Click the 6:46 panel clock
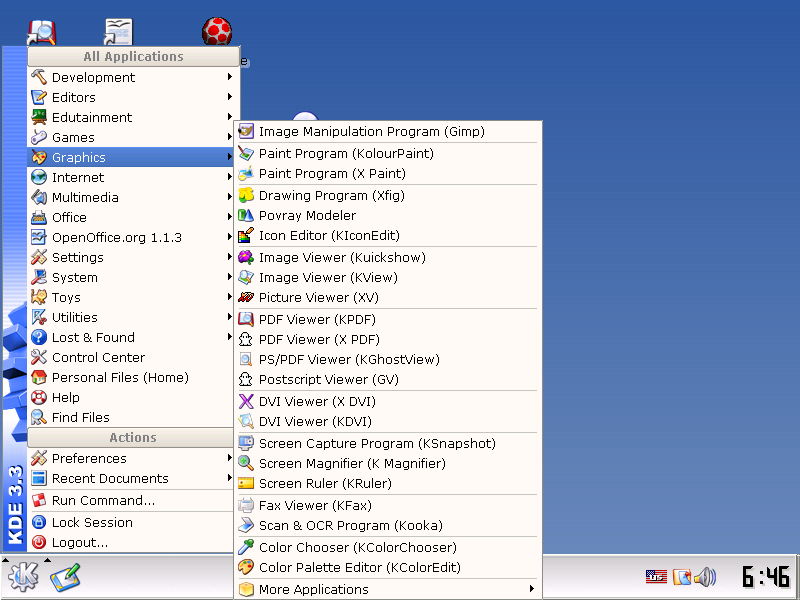This screenshot has width=800, height=600. 766,577
